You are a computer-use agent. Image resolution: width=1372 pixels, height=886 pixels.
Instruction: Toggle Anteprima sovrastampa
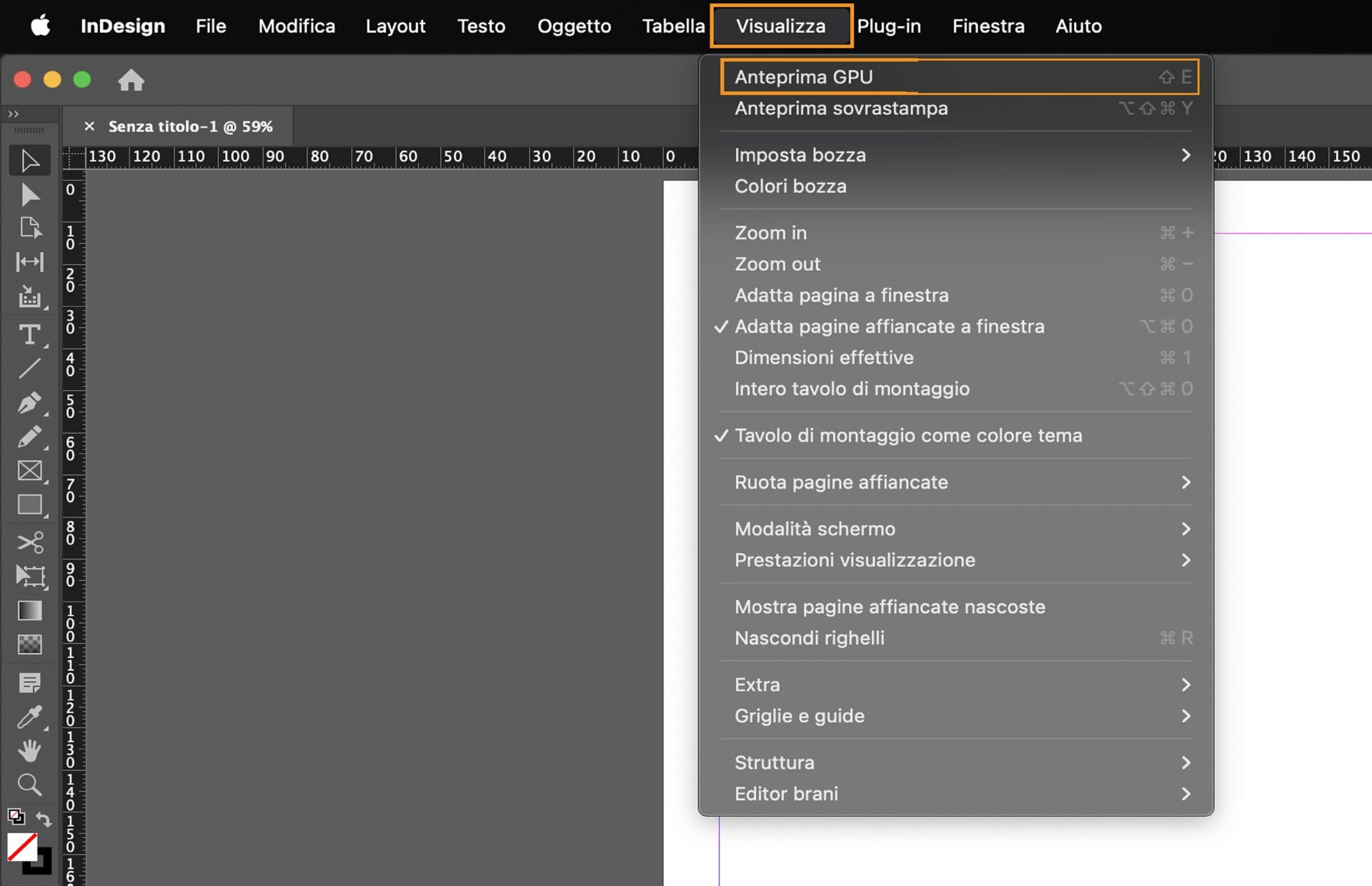point(841,108)
